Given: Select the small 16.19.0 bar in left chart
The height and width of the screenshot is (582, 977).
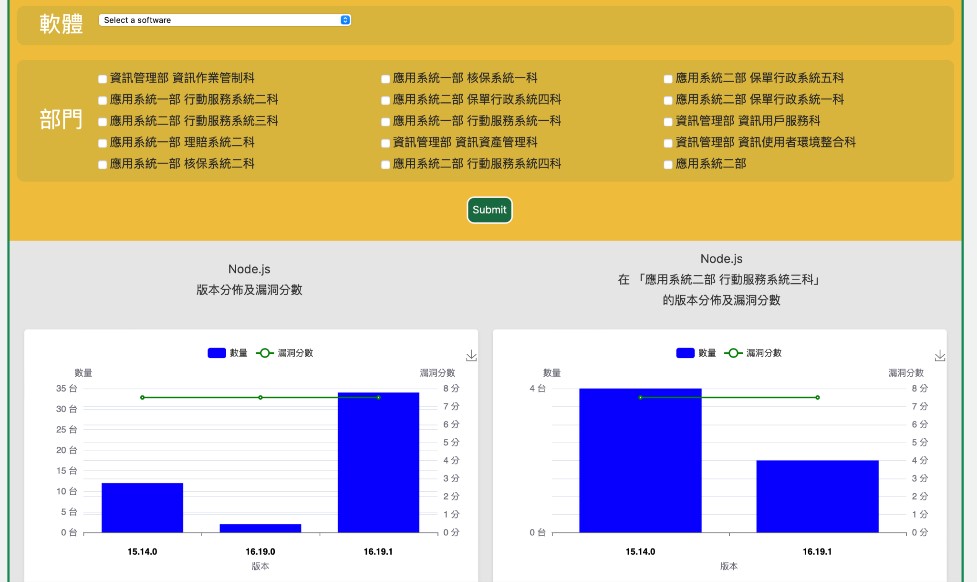Looking at the screenshot, I should pyautogui.click(x=260, y=527).
